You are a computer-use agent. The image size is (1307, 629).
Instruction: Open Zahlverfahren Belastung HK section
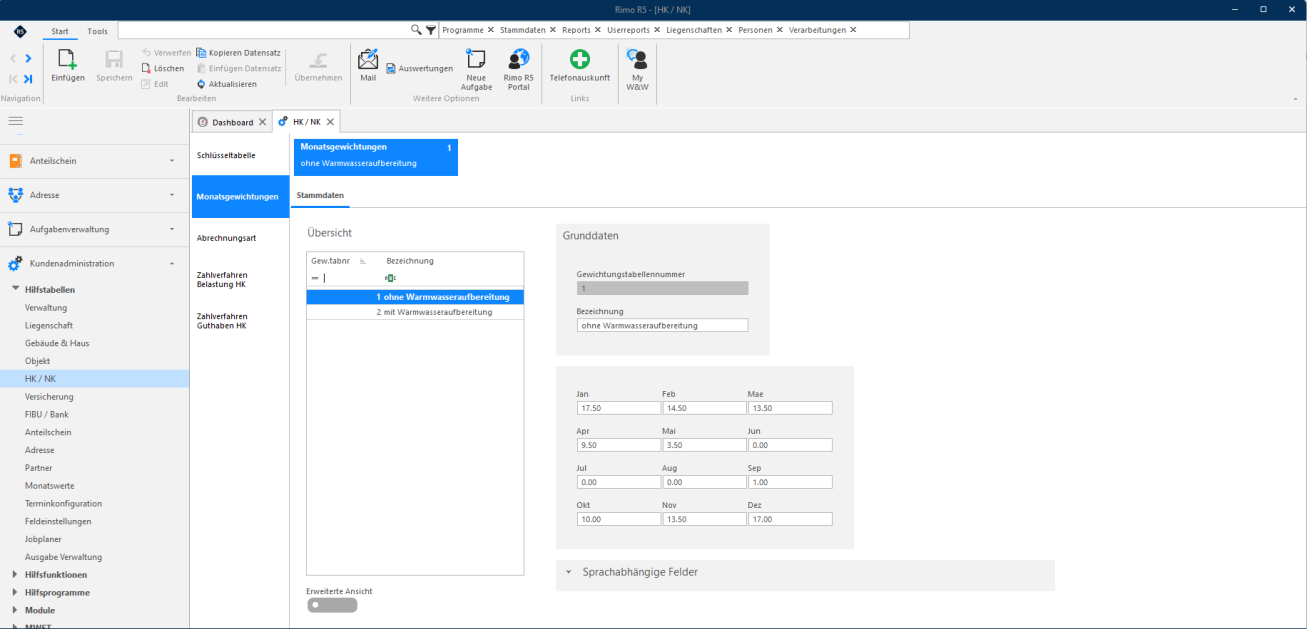point(241,280)
